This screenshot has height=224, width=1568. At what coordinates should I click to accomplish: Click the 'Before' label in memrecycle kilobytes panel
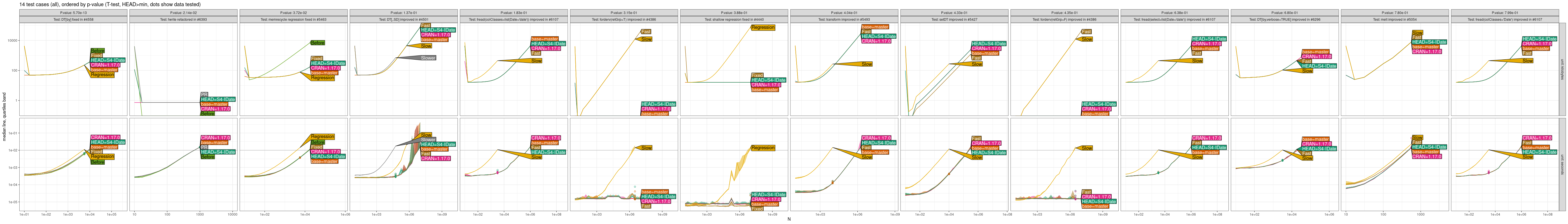(x=318, y=43)
